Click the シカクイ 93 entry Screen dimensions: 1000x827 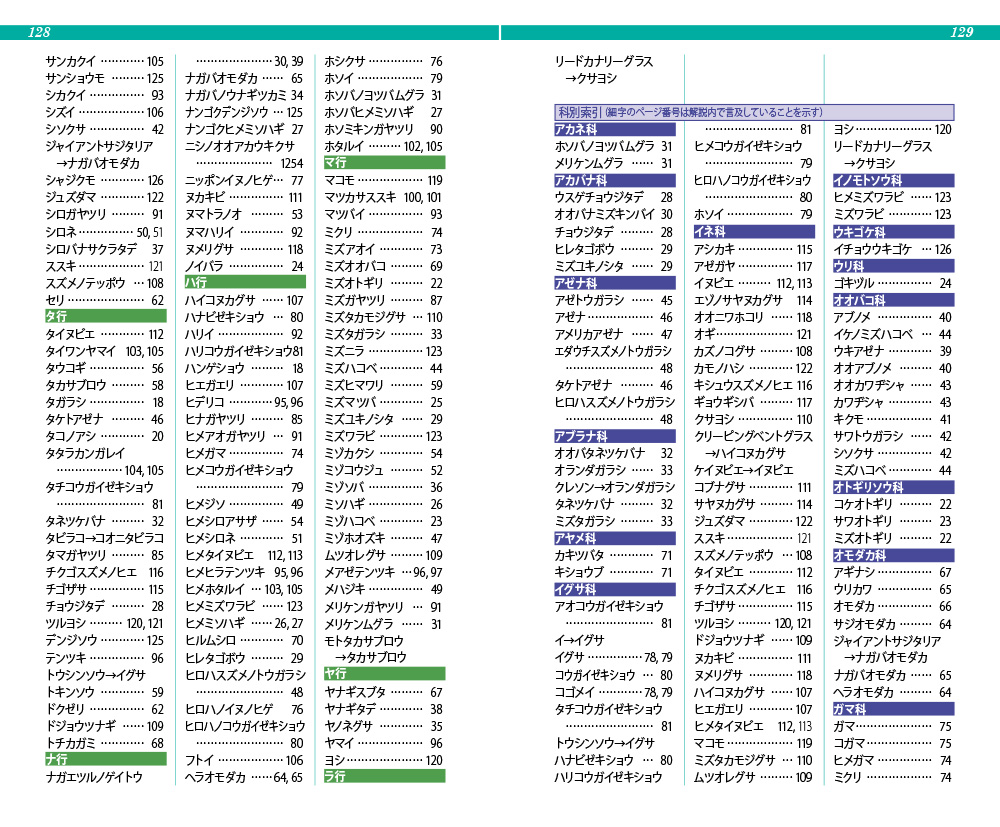coord(105,95)
